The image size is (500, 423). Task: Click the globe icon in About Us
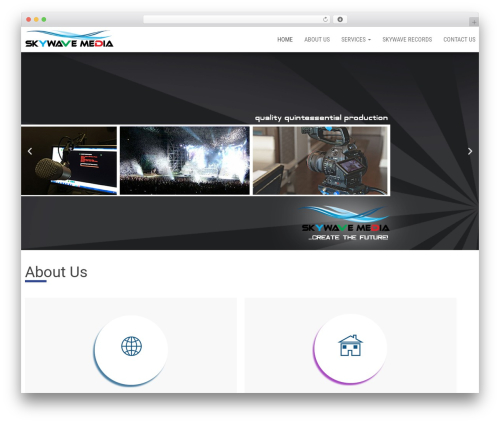click(131, 346)
